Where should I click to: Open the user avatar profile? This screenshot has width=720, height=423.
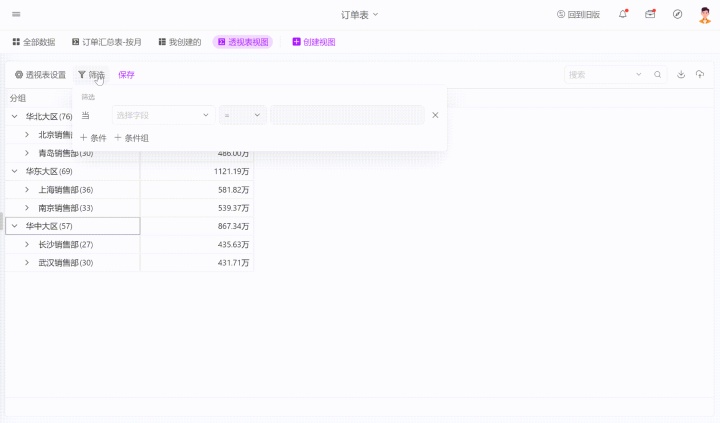click(x=704, y=14)
